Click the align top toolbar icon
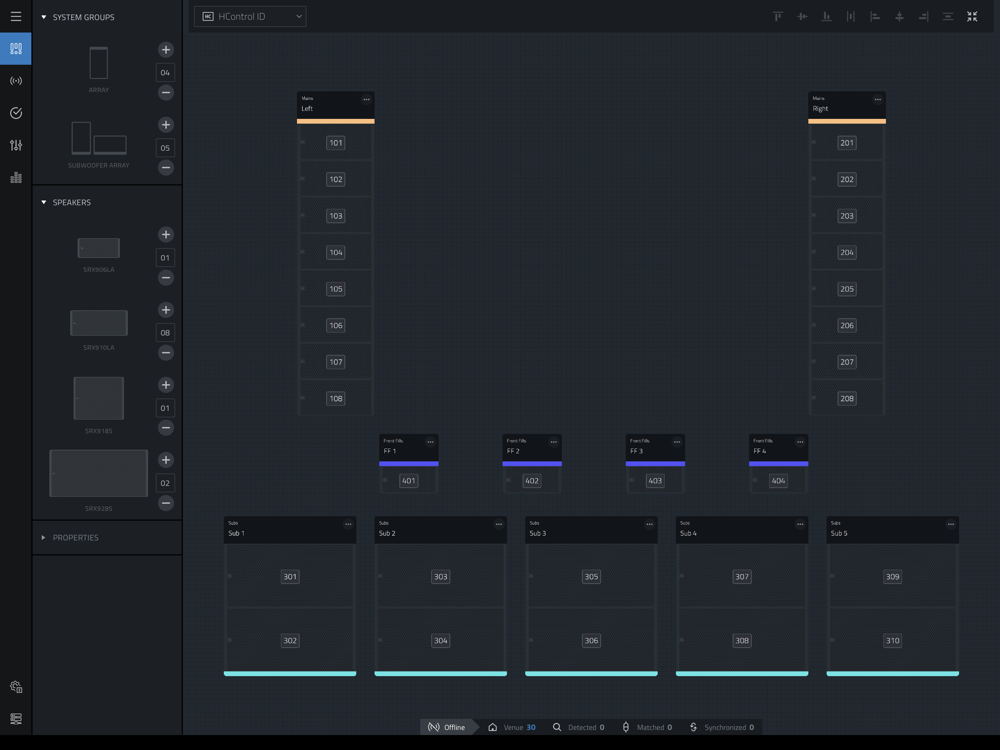 pos(778,17)
